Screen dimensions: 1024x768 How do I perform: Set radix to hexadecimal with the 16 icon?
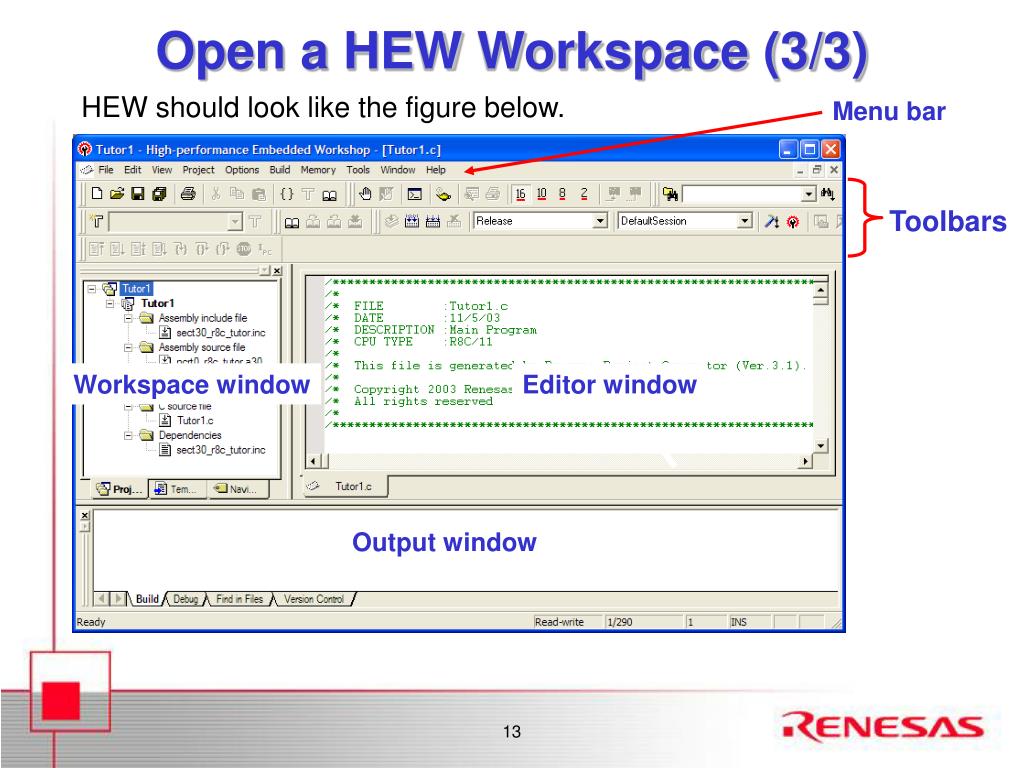(x=520, y=194)
